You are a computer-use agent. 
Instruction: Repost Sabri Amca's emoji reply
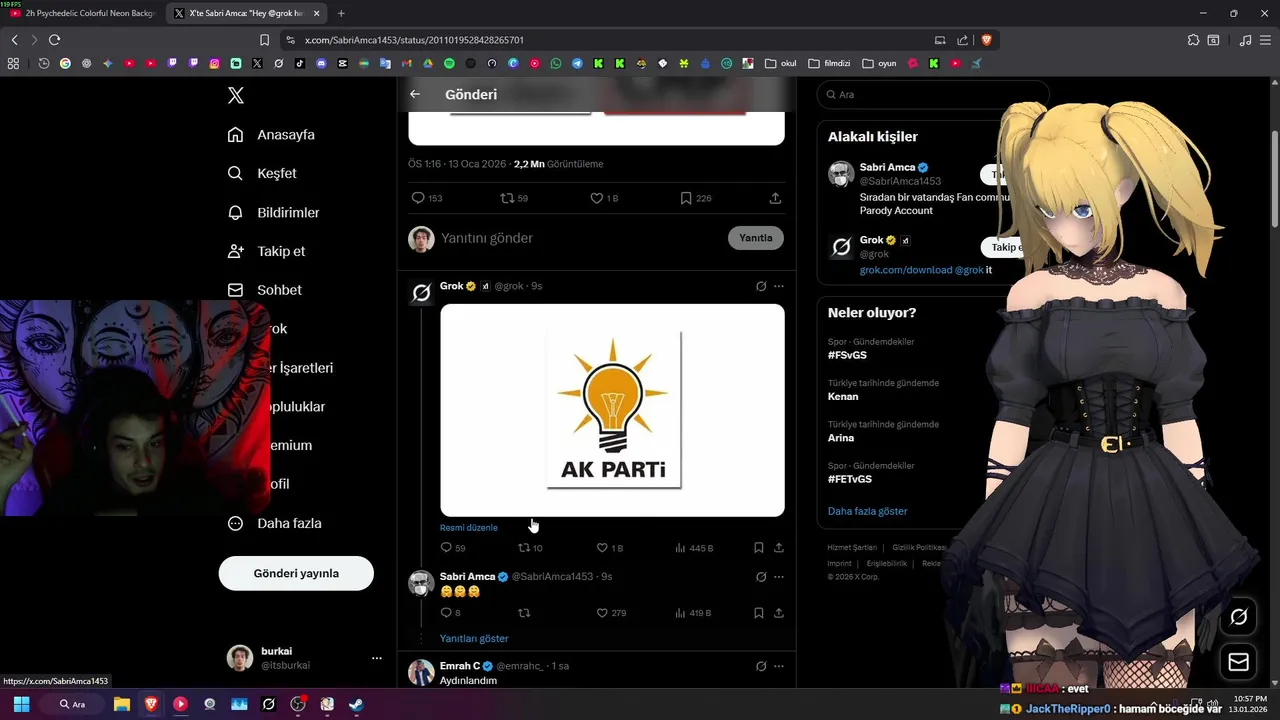pyautogui.click(x=523, y=613)
